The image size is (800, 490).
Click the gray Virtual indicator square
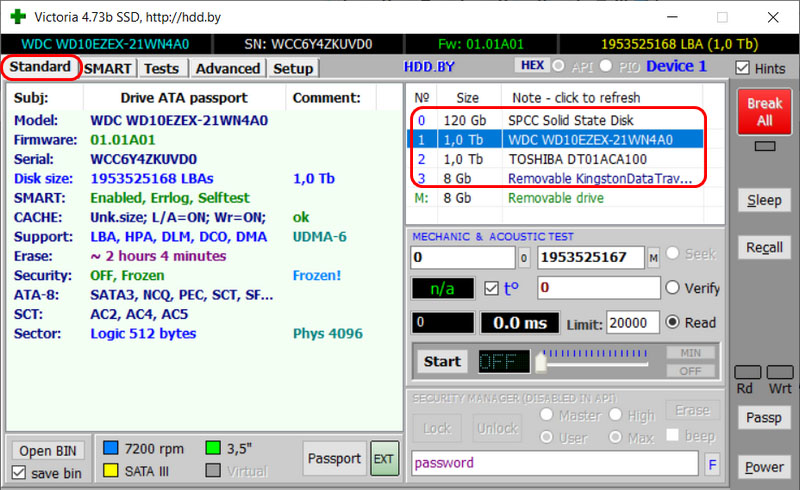(213, 470)
